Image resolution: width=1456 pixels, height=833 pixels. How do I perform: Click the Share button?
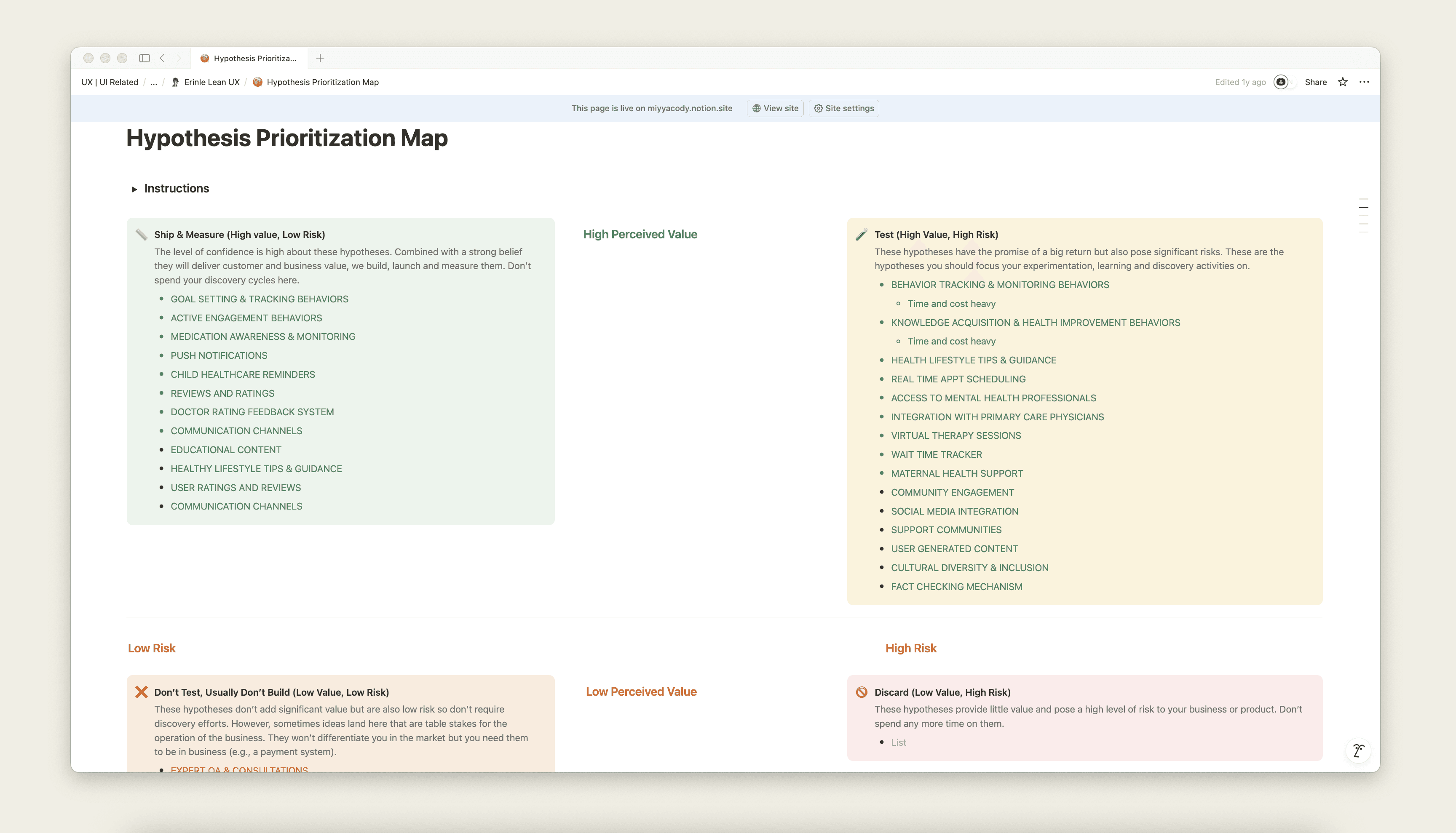click(x=1315, y=82)
